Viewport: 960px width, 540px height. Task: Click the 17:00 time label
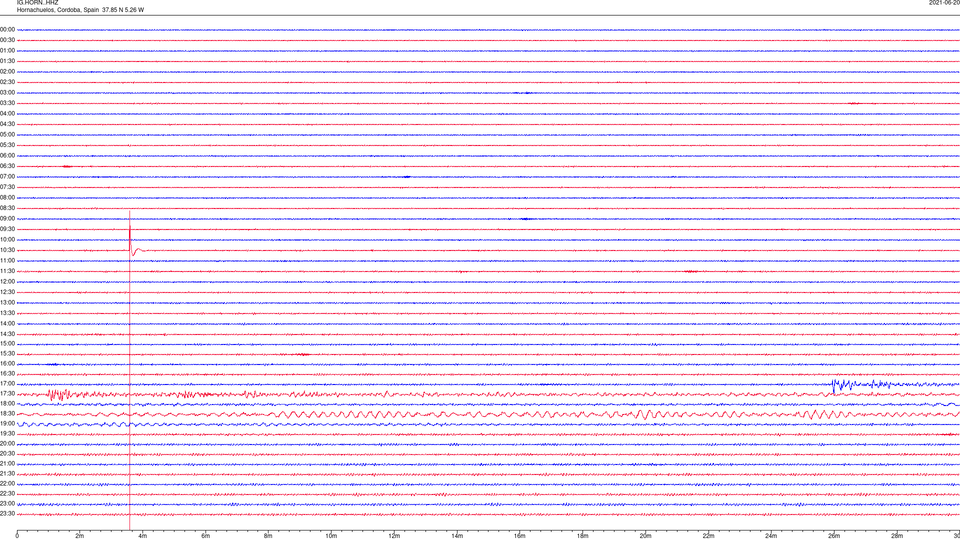click(x=7, y=384)
